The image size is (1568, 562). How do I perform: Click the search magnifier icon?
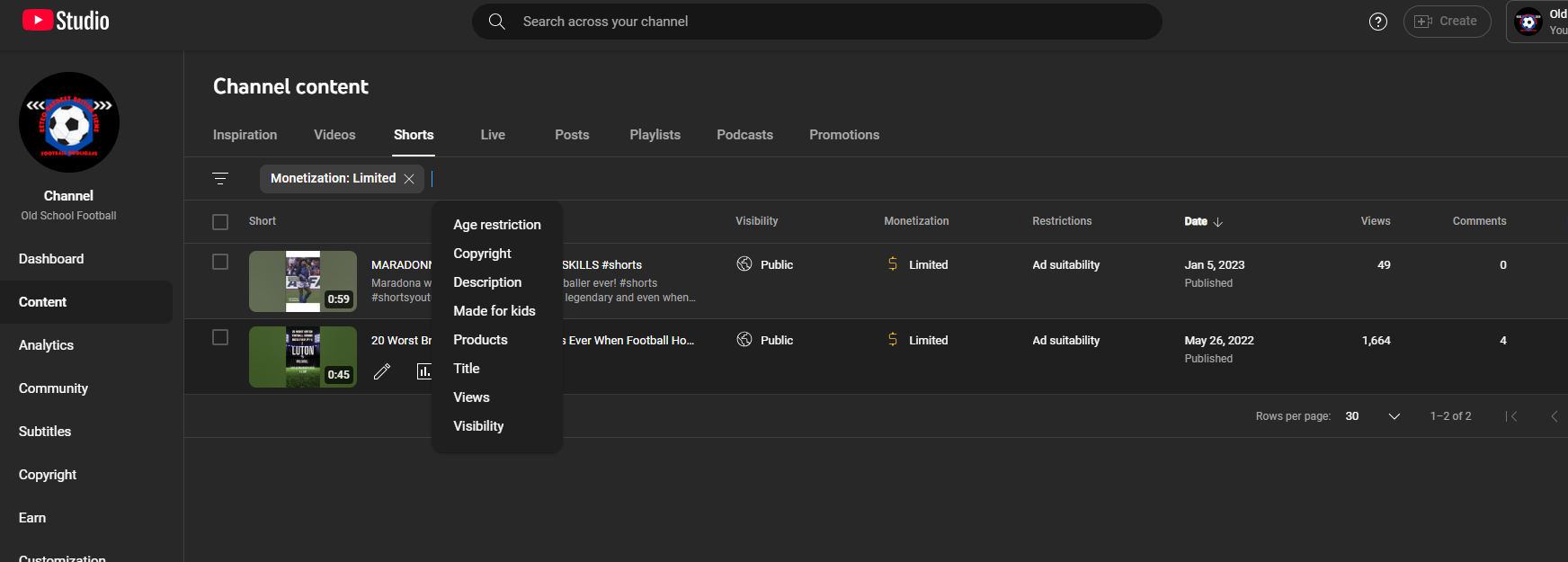496,22
